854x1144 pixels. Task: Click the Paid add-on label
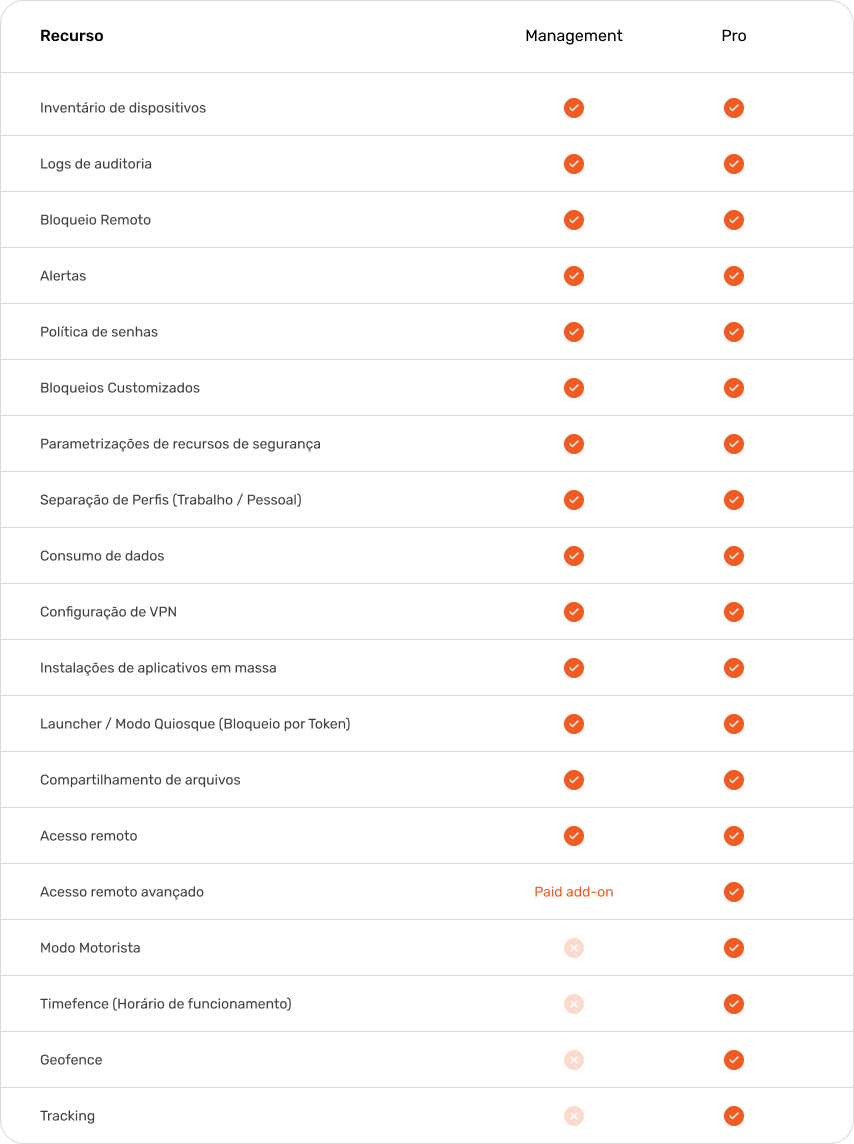[x=574, y=892]
